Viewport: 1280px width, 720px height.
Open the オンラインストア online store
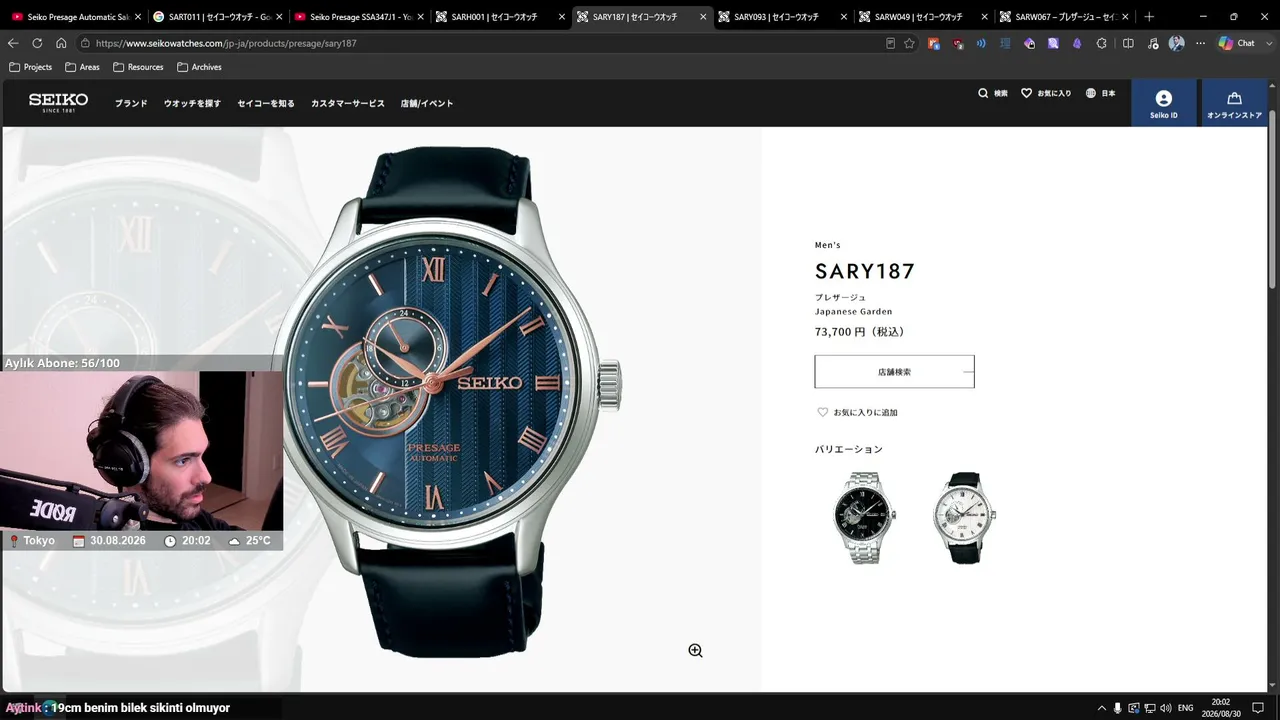[1234, 103]
